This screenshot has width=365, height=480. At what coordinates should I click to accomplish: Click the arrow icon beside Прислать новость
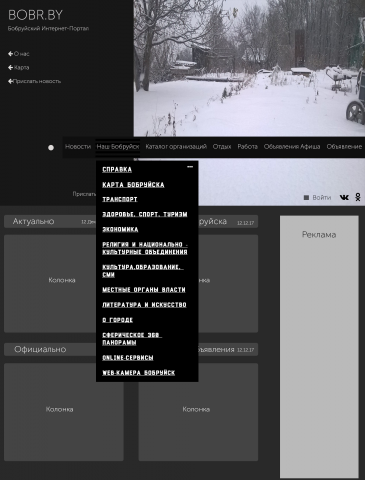coord(10,81)
